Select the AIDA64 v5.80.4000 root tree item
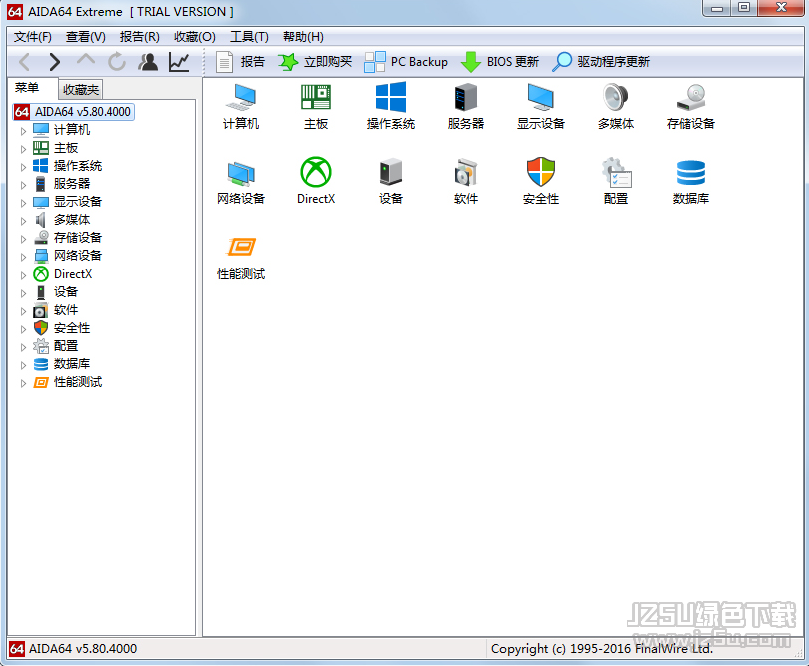This screenshot has width=809, height=666. pos(73,112)
